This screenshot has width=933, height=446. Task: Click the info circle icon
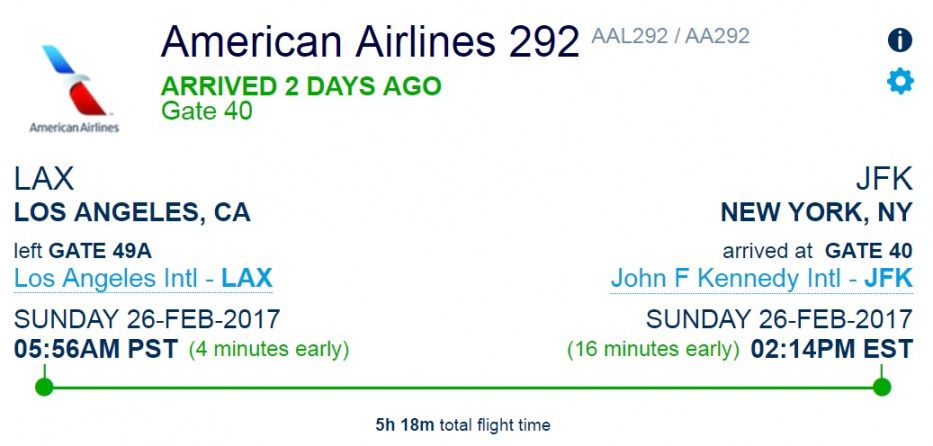click(x=900, y=40)
